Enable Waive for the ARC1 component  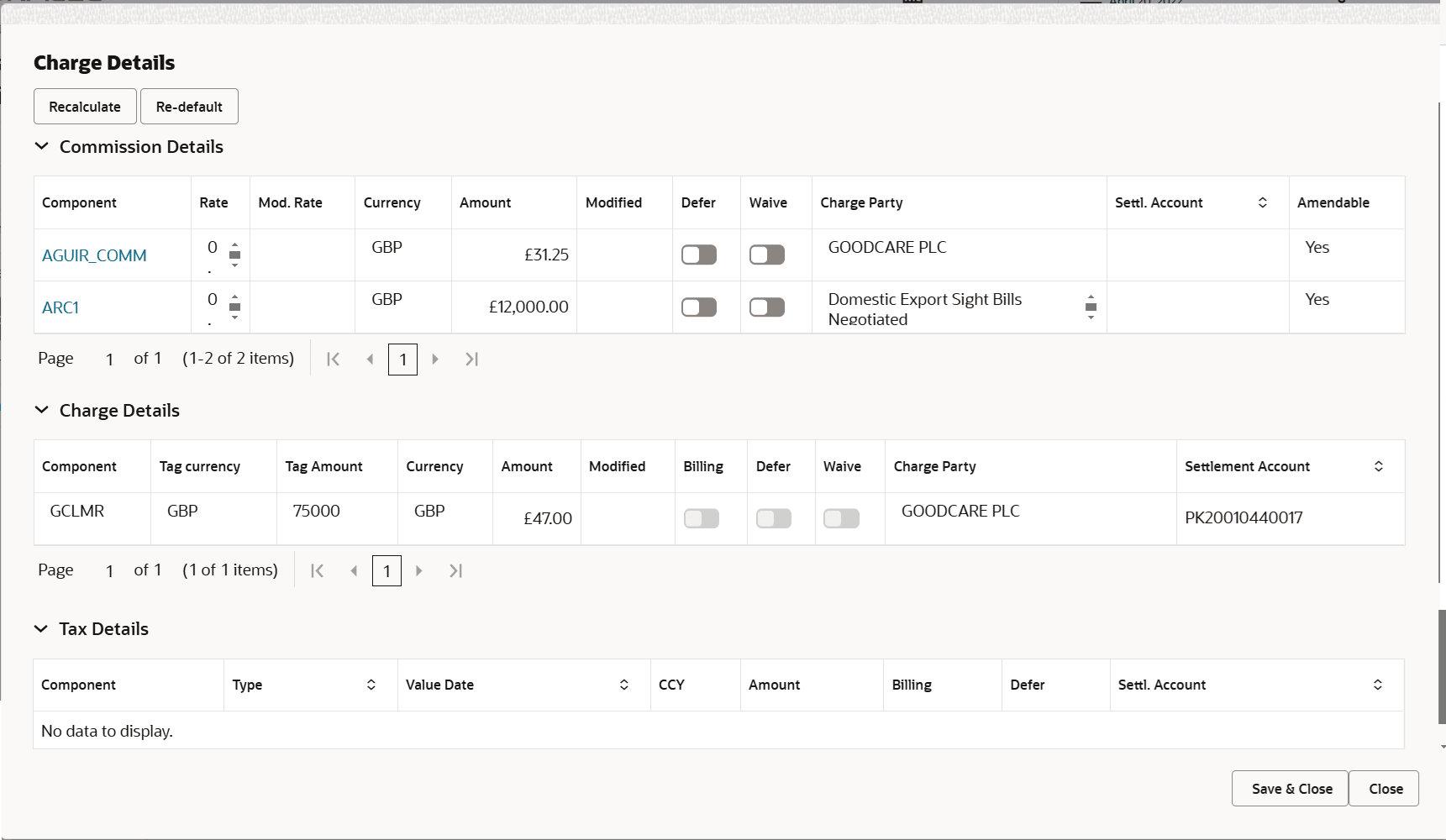tap(766, 307)
